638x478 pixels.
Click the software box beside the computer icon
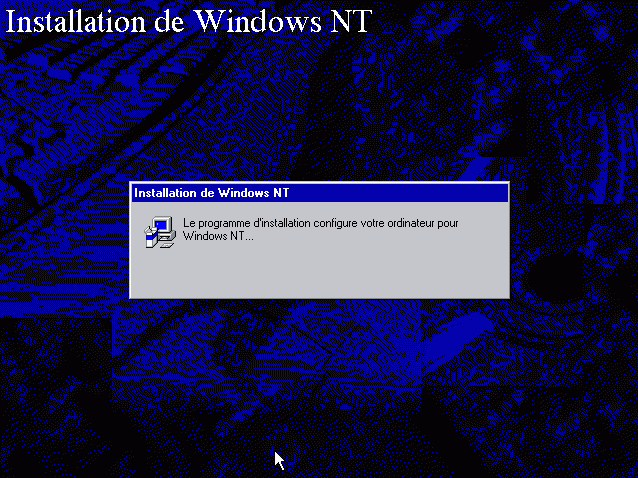(150, 238)
